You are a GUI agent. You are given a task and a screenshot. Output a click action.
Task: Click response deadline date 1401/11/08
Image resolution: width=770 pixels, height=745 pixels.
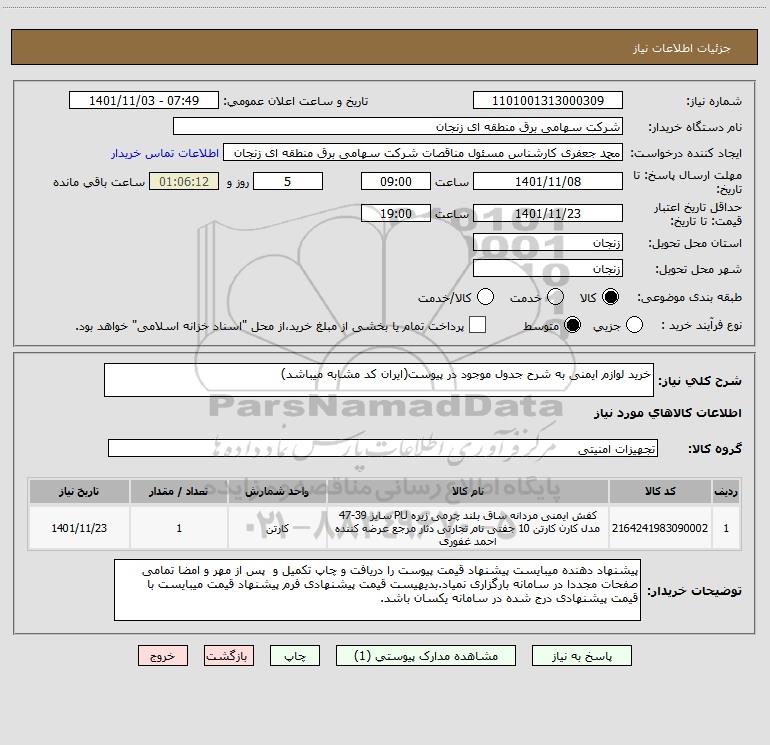click(548, 181)
